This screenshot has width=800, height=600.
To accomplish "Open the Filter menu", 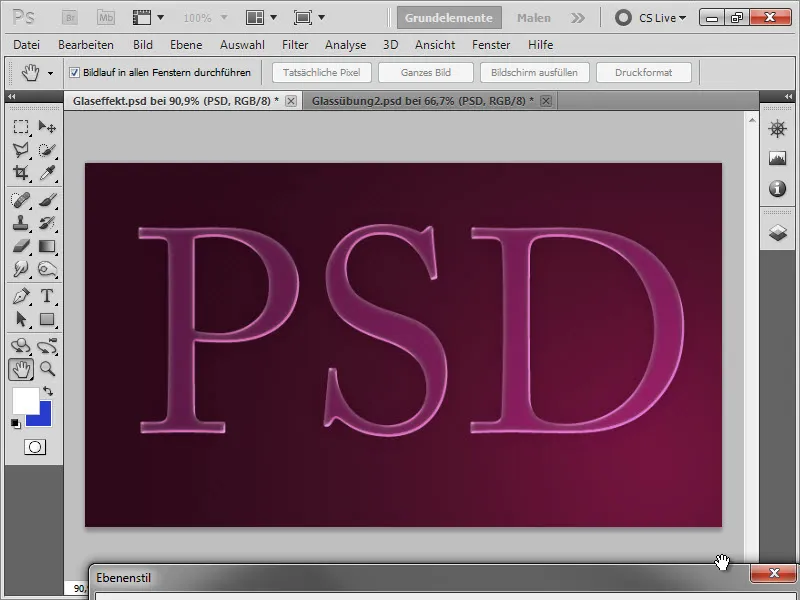I will pyautogui.click(x=295, y=45).
